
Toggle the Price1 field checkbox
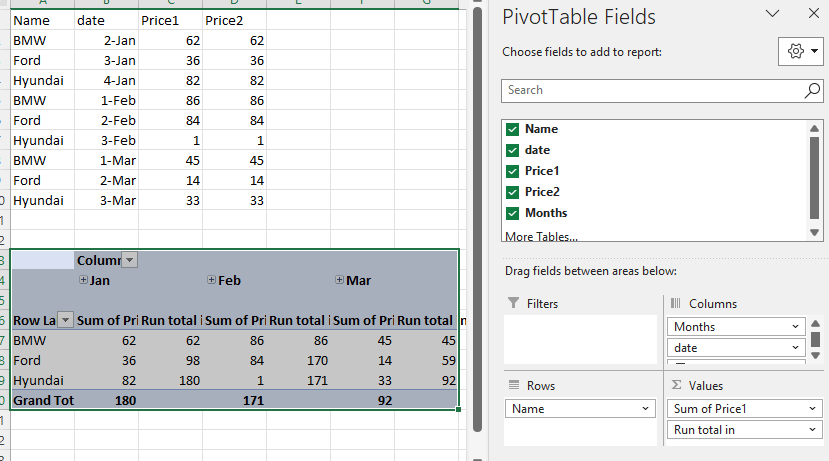click(x=512, y=171)
